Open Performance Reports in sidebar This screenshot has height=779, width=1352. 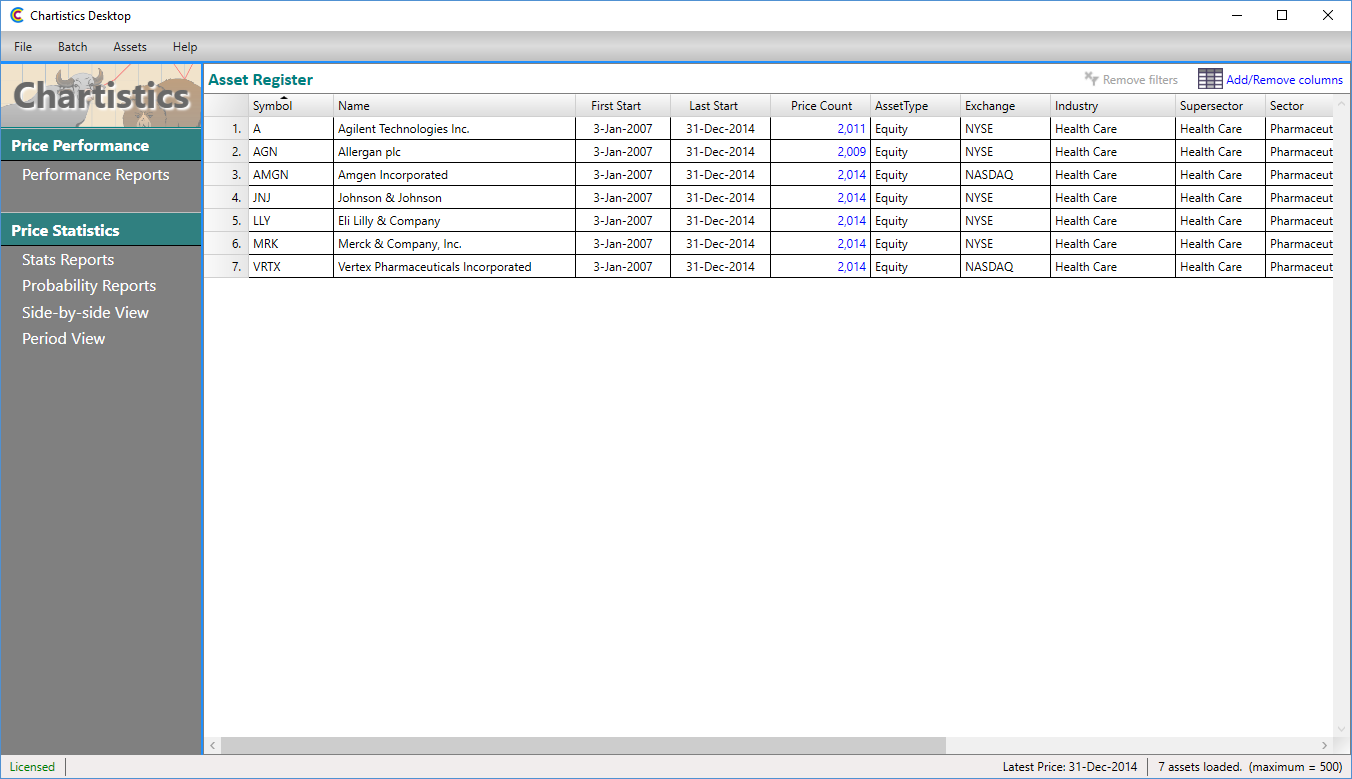tap(96, 175)
